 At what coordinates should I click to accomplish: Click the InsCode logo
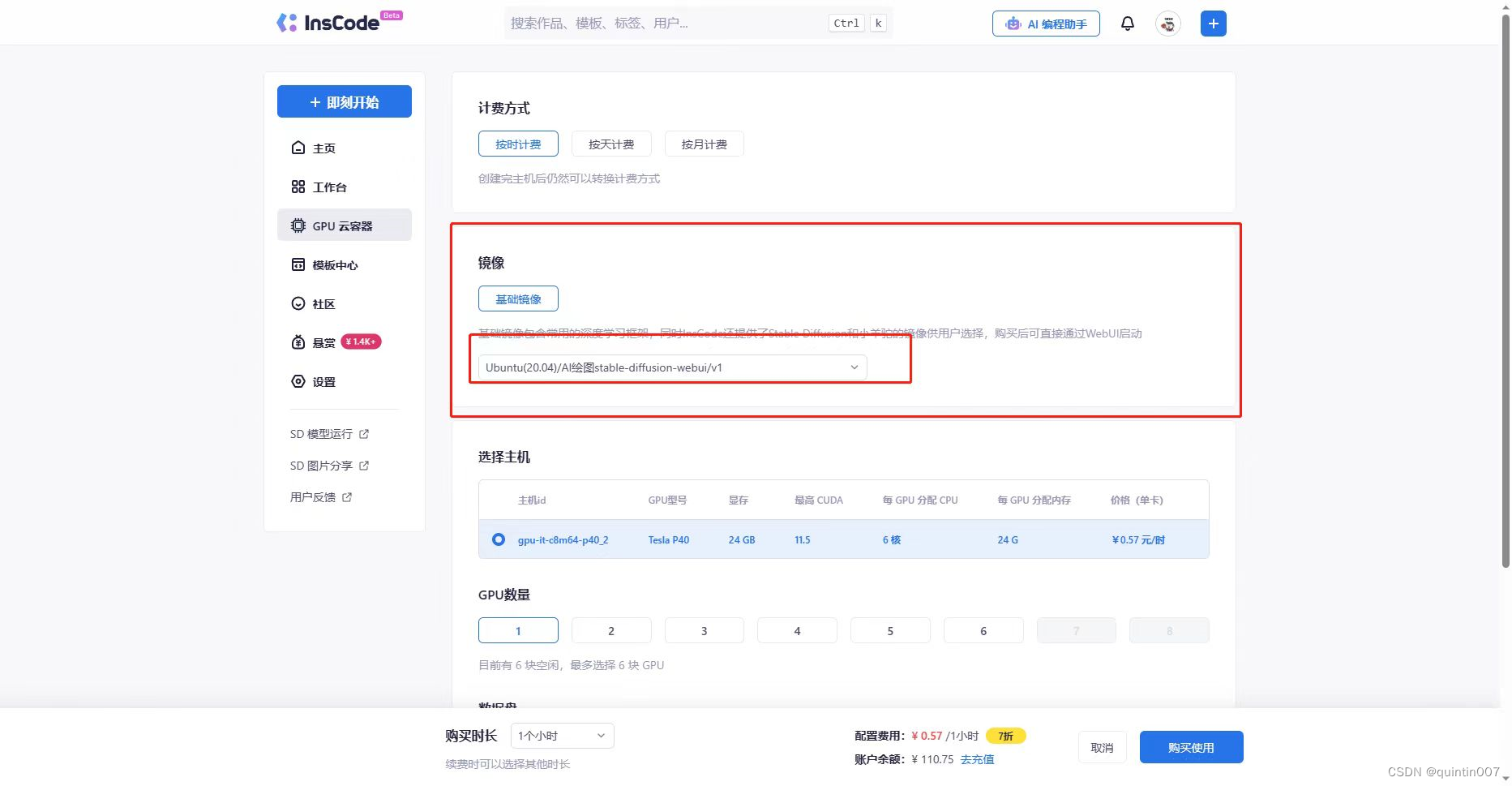[338, 23]
